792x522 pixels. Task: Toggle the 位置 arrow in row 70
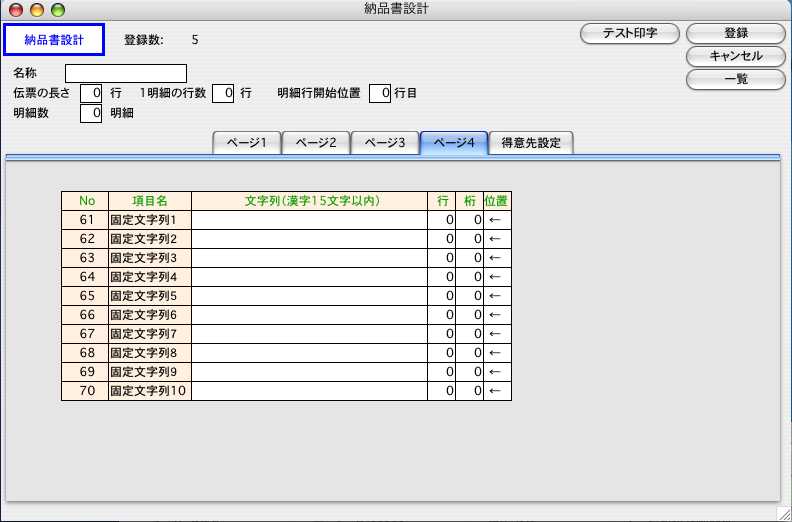tap(497, 391)
